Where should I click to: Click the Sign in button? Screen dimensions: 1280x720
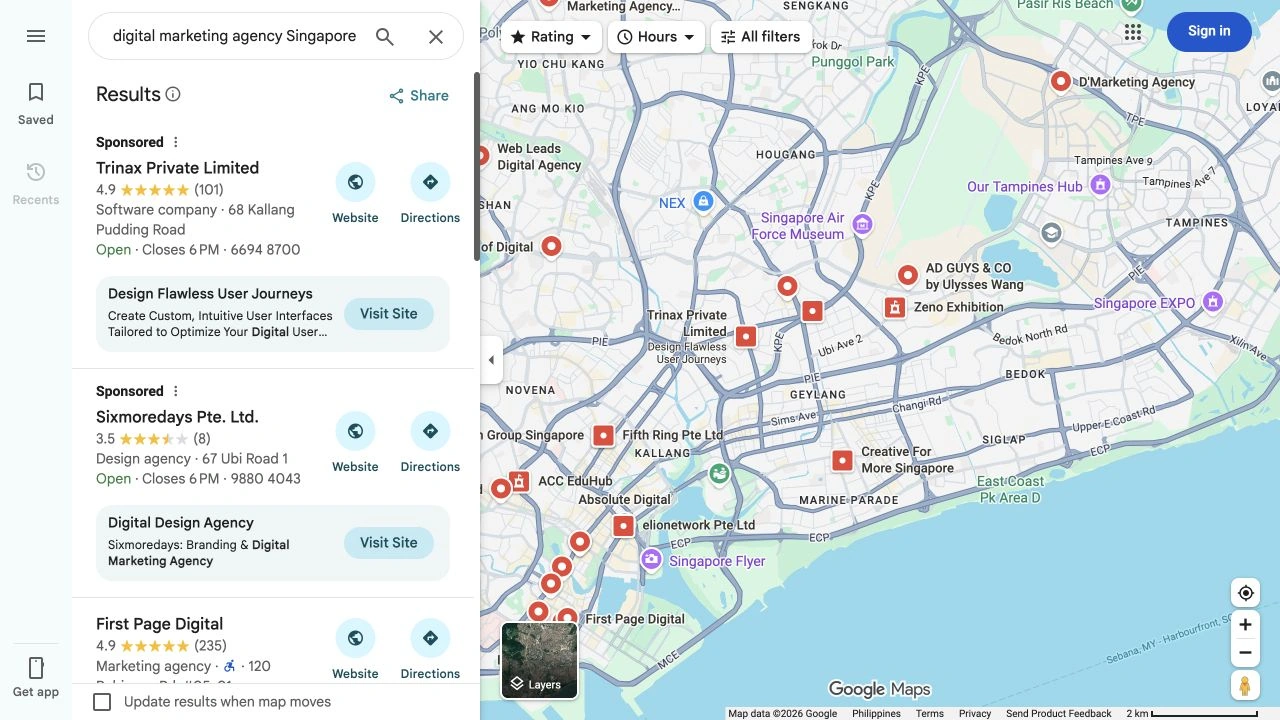click(x=1209, y=31)
